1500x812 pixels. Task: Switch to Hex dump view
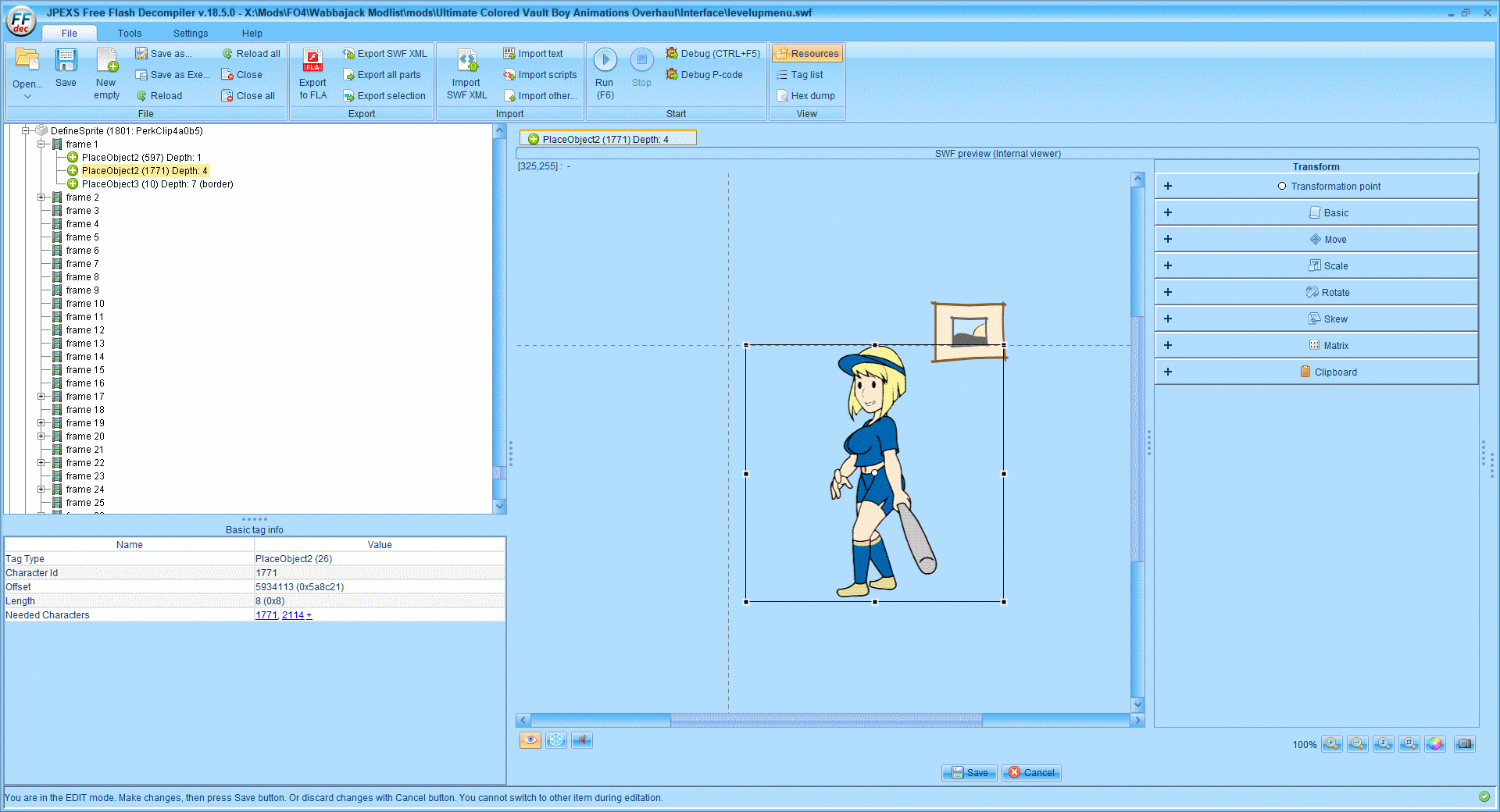tap(805, 96)
